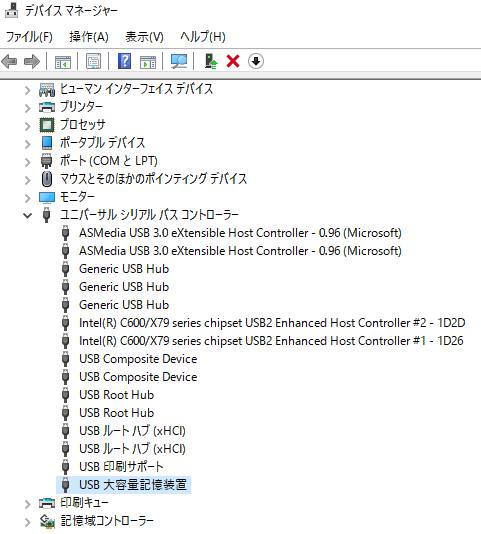This screenshot has width=481, height=534.
Task: Select マウスとそのほかのポインティング デバイス label
Action: 154,178
